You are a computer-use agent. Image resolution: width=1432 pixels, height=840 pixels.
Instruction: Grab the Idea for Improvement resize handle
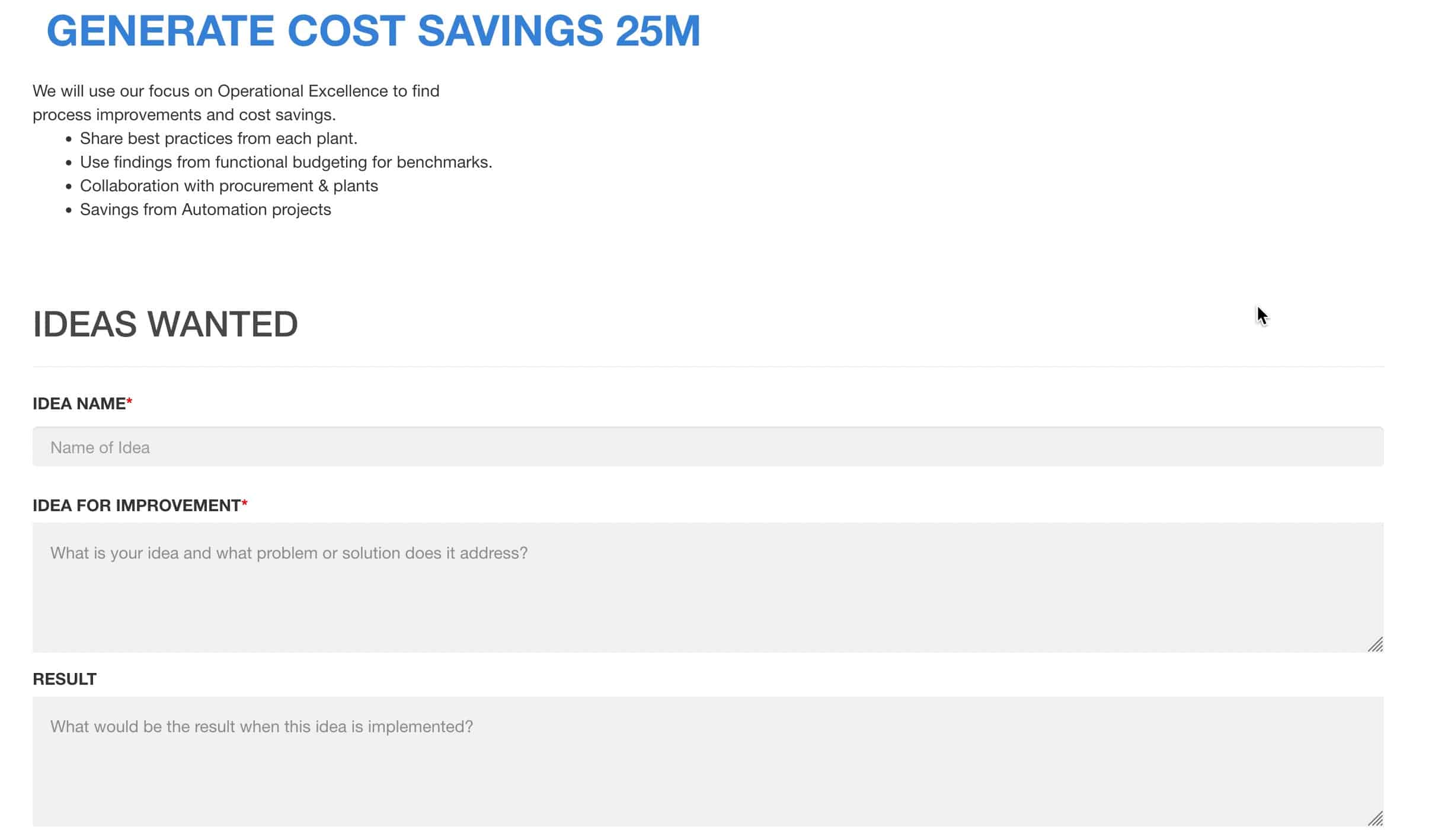[1375, 645]
